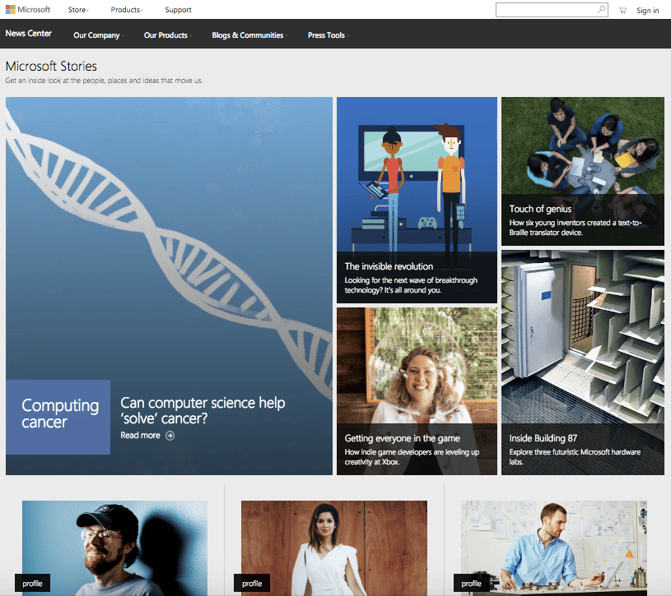The image size is (671, 596).
Task: Click the Sign in link
Action: pyautogui.click(x=647, y=10)
